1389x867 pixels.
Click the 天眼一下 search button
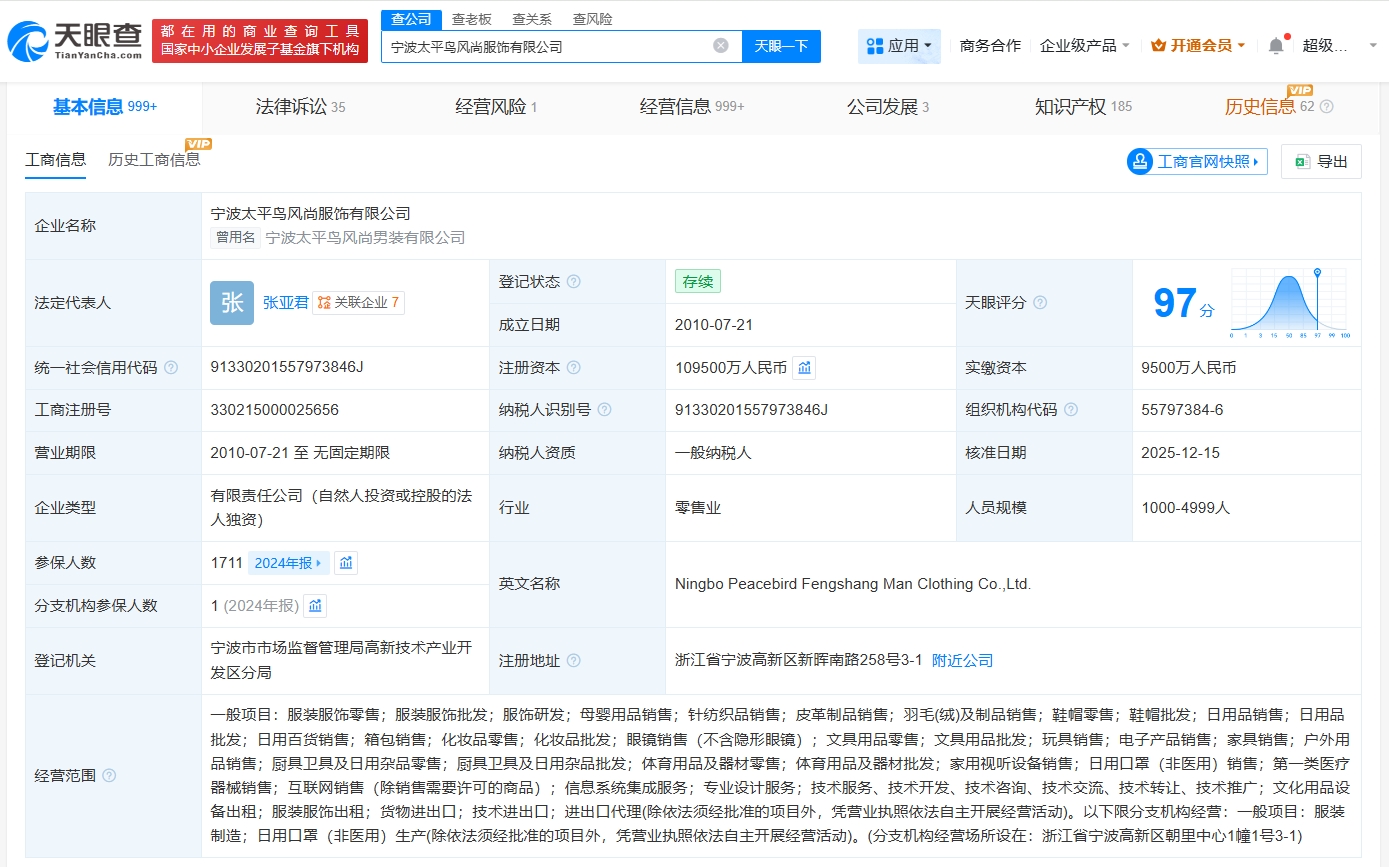(x=781, y=46)
